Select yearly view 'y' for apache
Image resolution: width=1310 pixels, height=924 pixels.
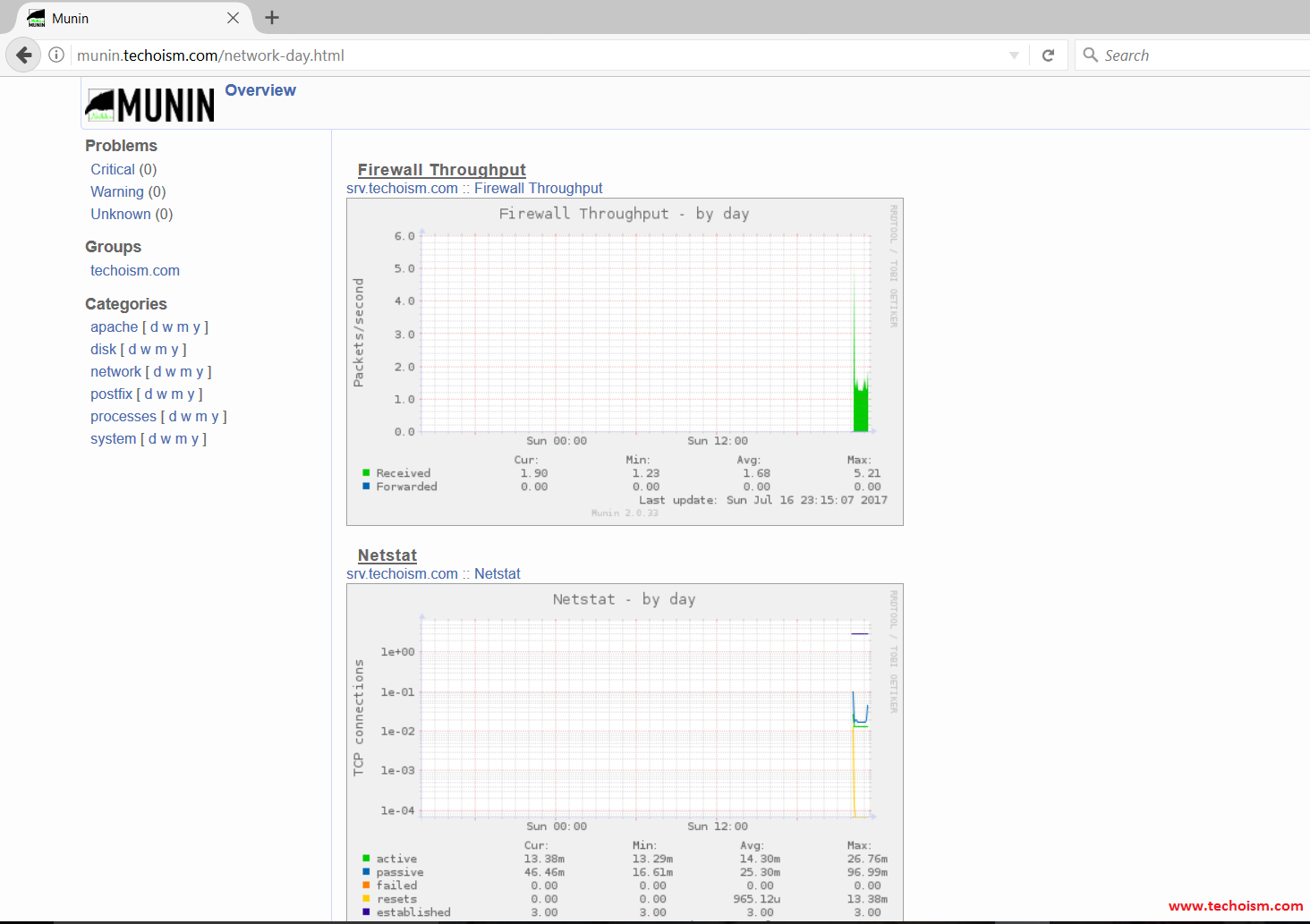click(197, 327)
